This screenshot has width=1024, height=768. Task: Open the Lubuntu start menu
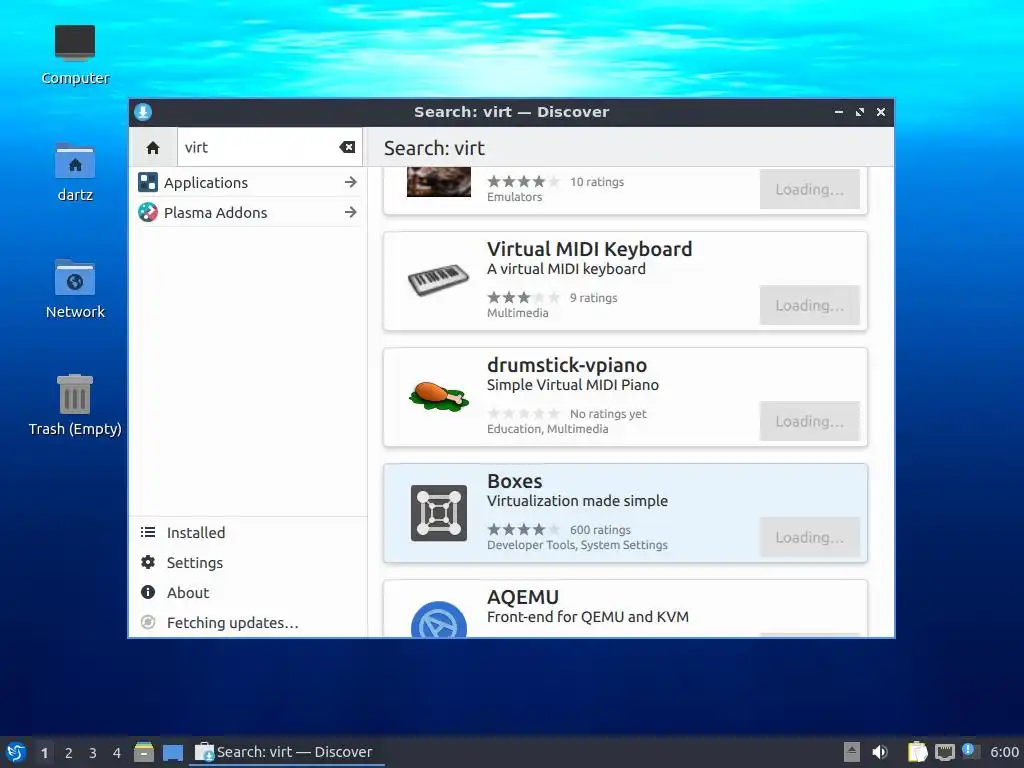[x=16, y=752]
